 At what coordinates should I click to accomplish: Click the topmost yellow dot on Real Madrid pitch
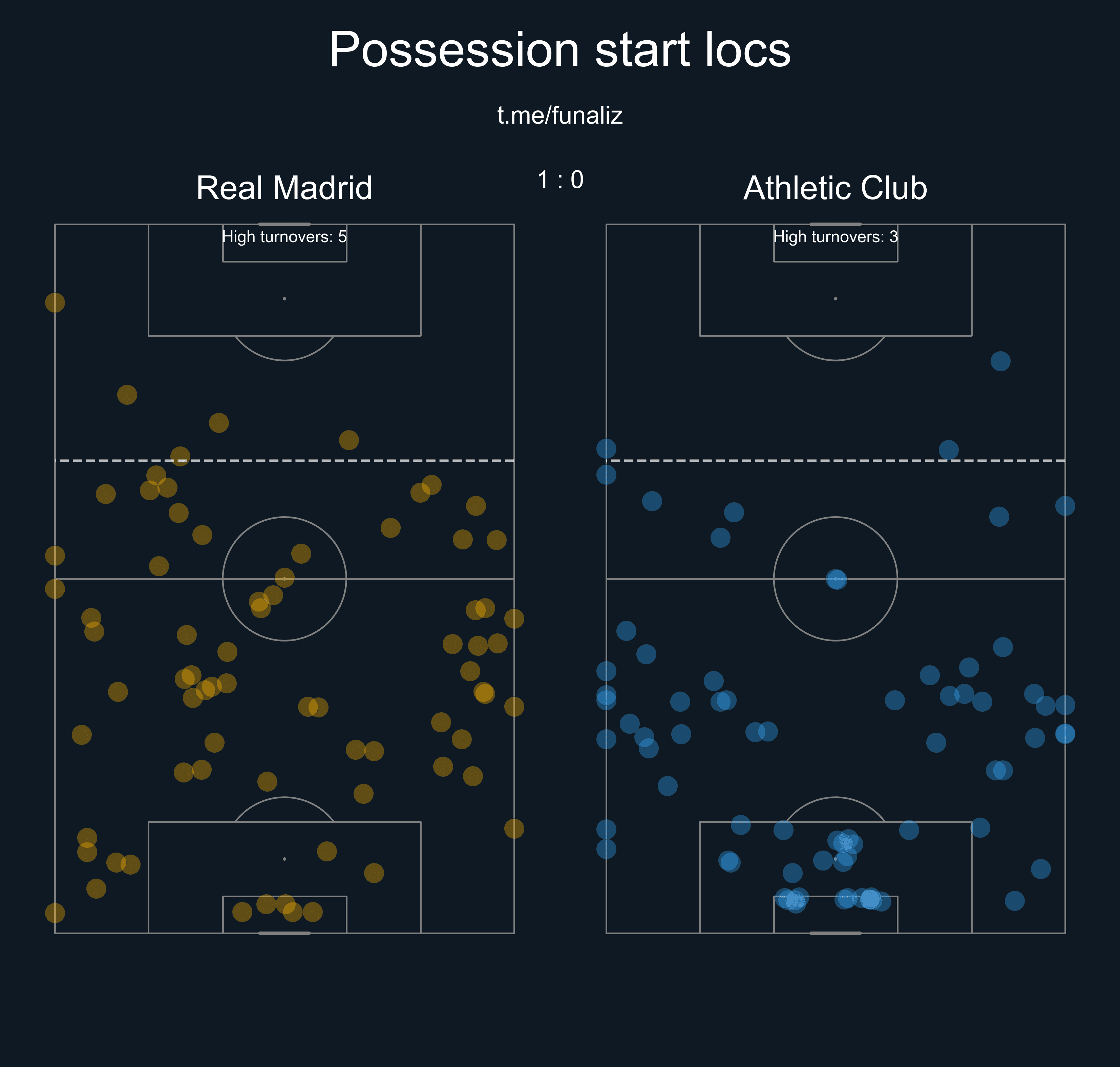(x=55, y=302)
